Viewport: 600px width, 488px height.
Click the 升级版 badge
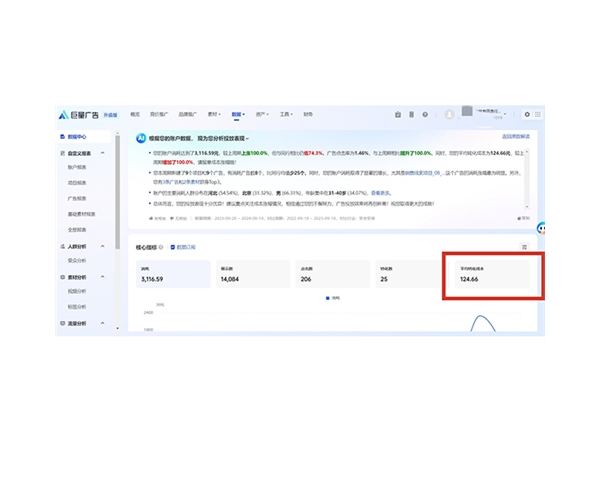(x=110, y=115)
